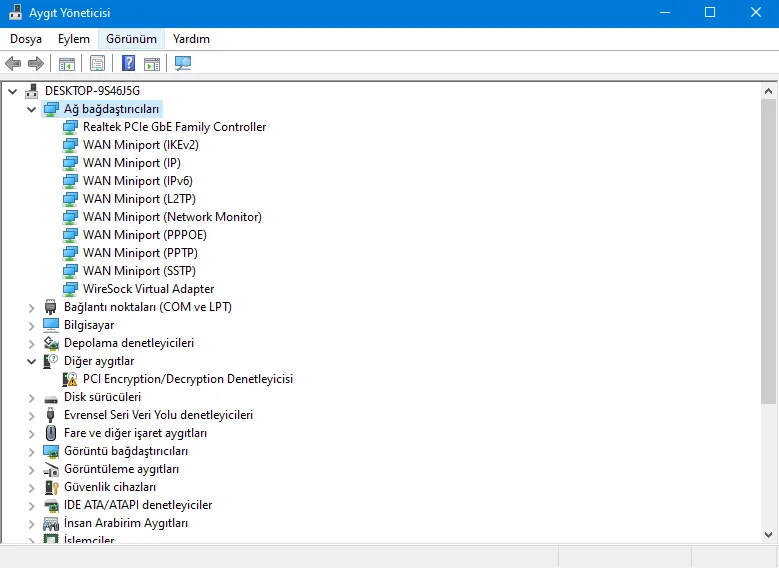
Task: Select the DESKTOP-9S46J5G root label
Action: point(92,91)
